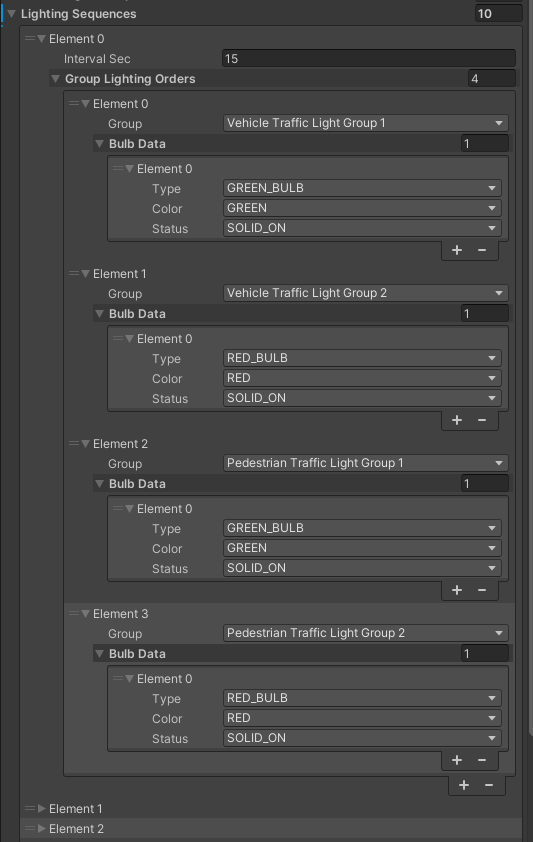Expand collapsed Element 1 of Lighting Sequences

tap(41, 809)
